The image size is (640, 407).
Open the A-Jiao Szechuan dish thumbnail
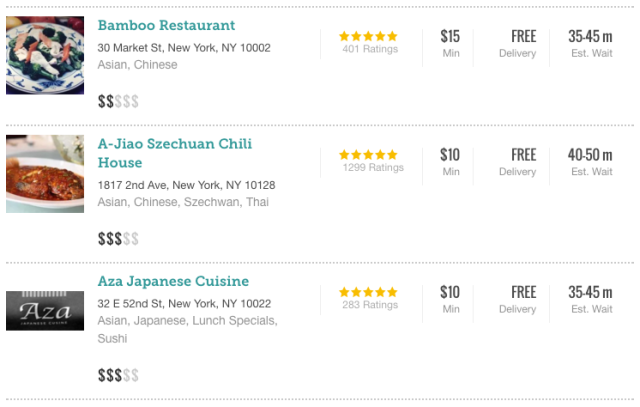45,174
